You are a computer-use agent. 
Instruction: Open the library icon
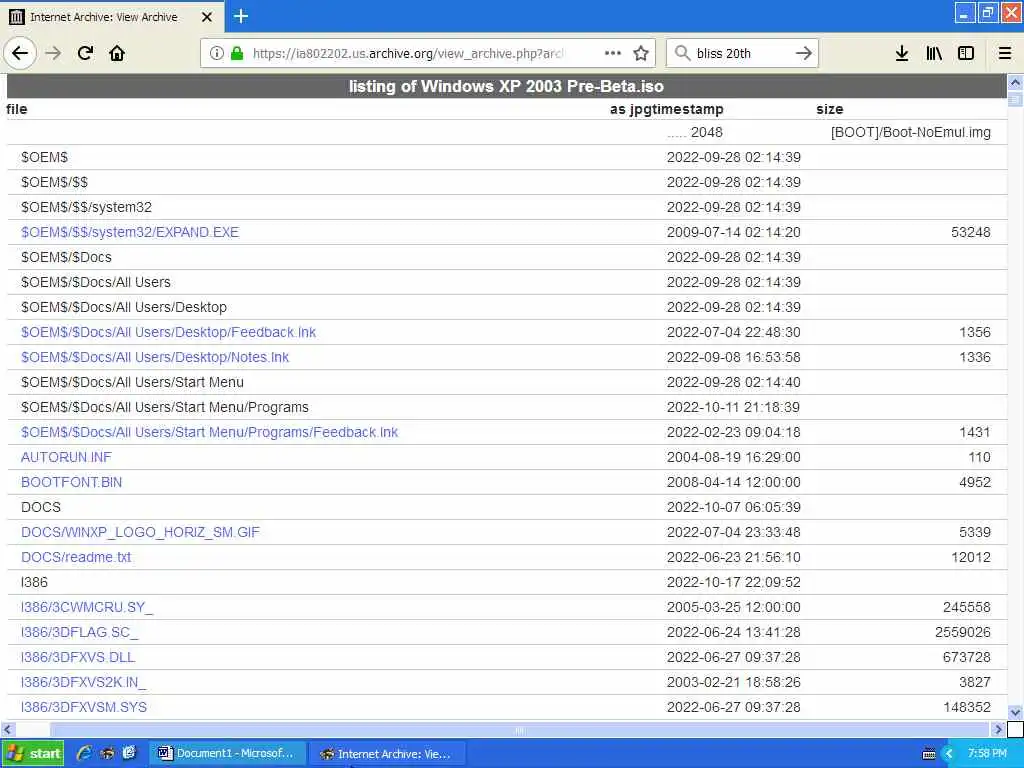coord(934,54)
